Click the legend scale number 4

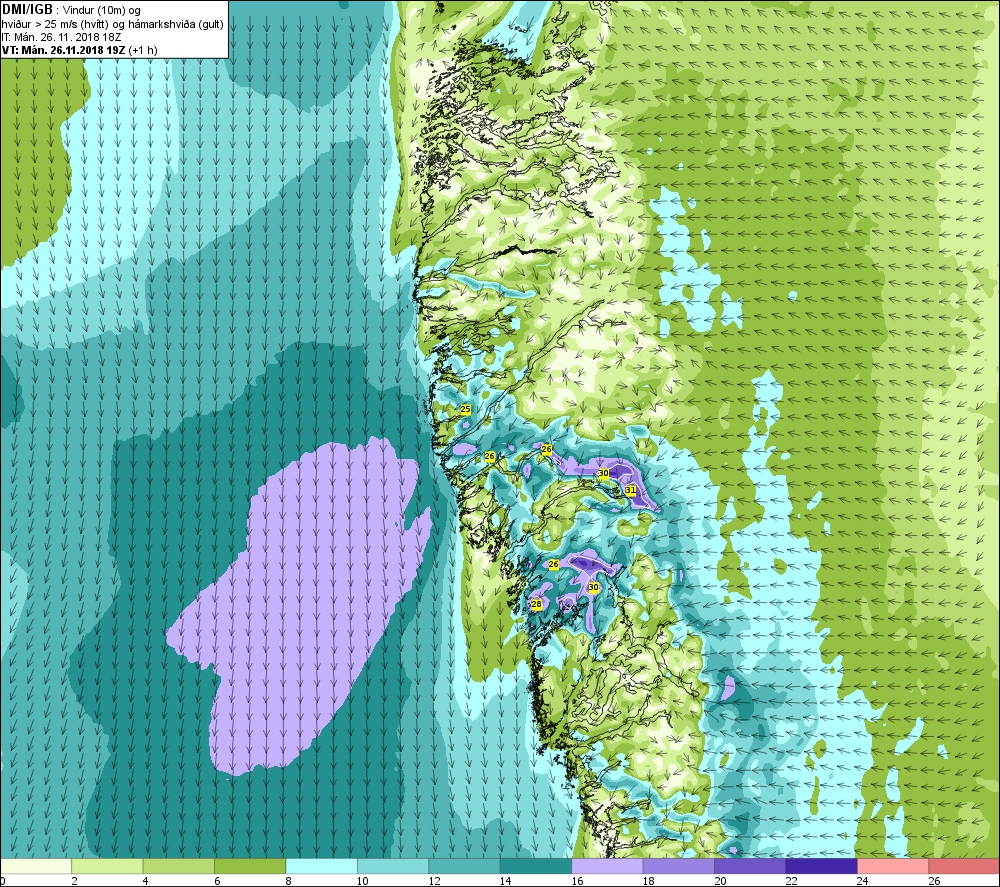coord(146,881)
